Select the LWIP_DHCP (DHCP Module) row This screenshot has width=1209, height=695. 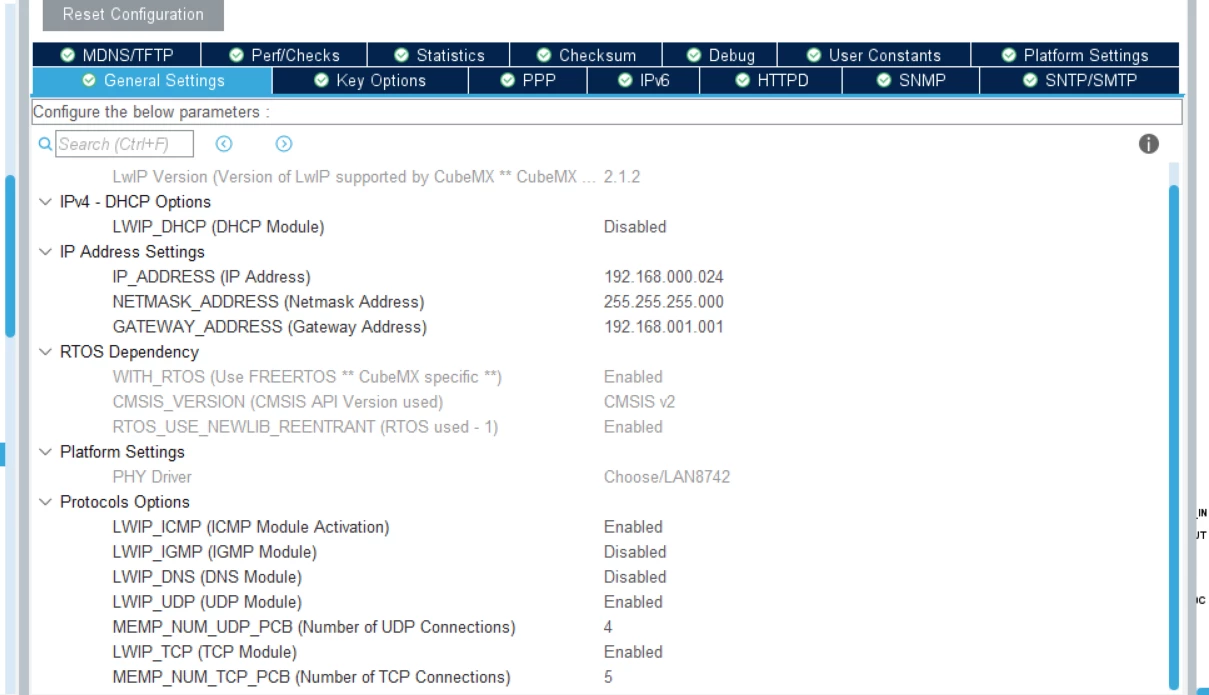pos(600,227)
